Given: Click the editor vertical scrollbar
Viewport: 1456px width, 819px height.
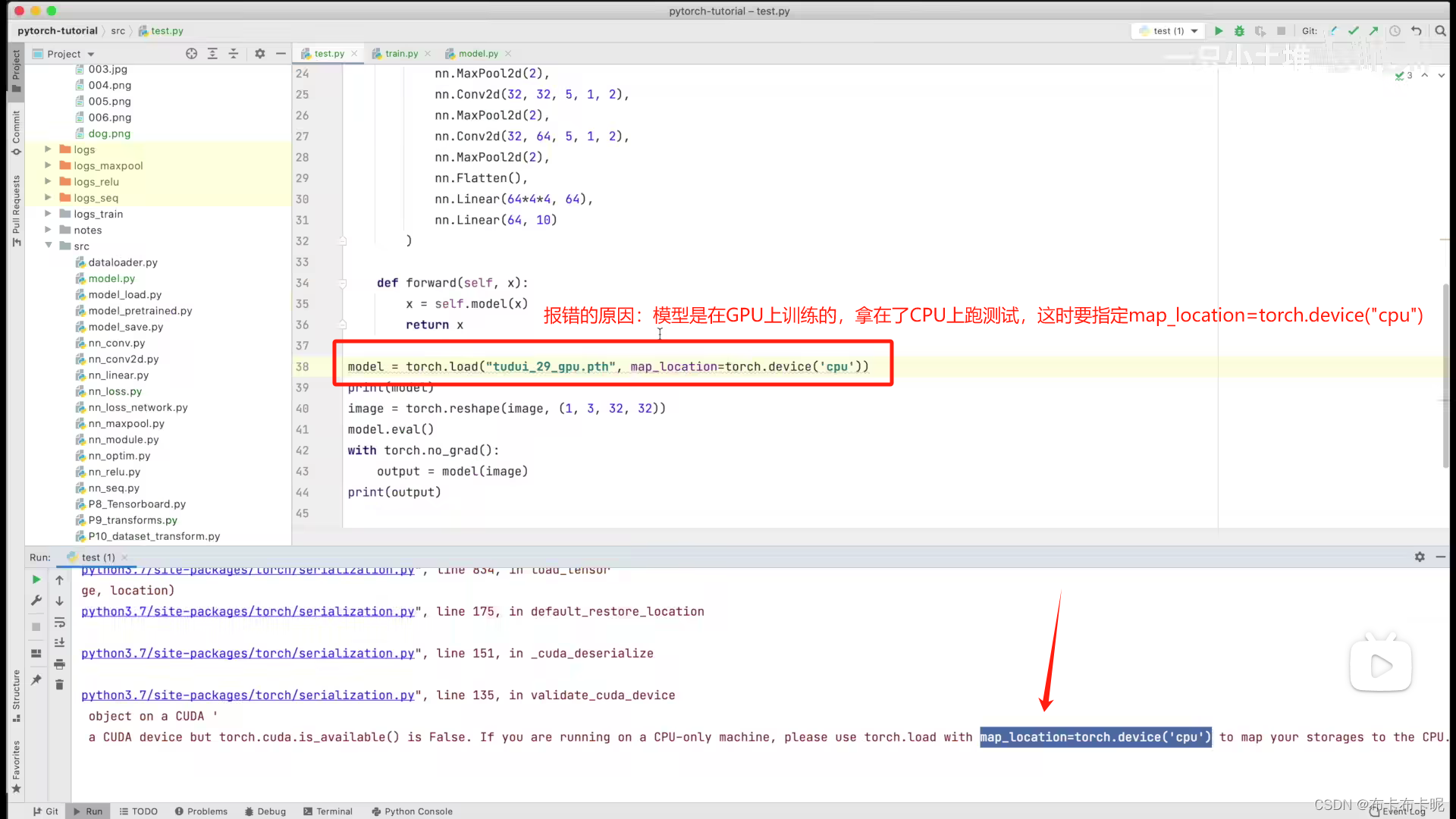Looking at the screenshot, I should click(x=1445, y=375).
